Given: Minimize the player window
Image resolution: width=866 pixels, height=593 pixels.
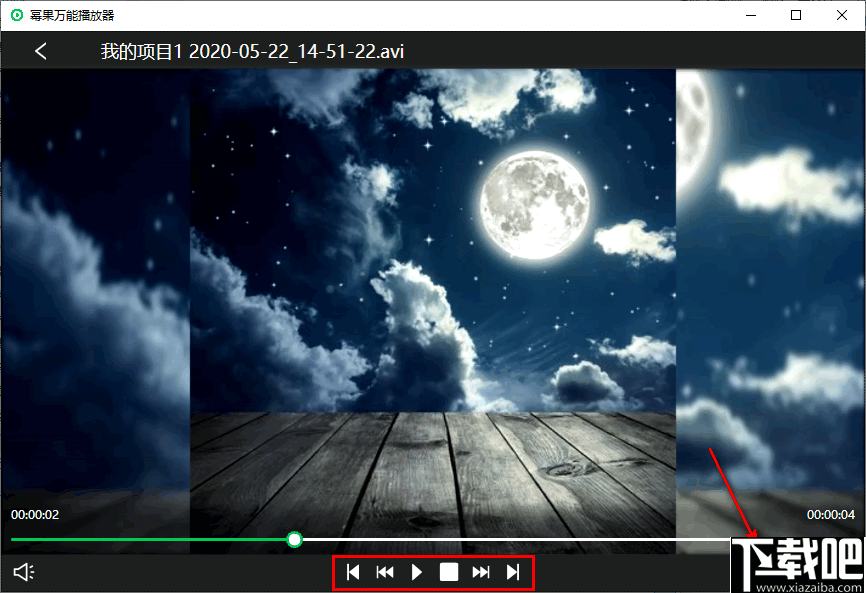Looking at the screenshot, I should pos(751,15).
